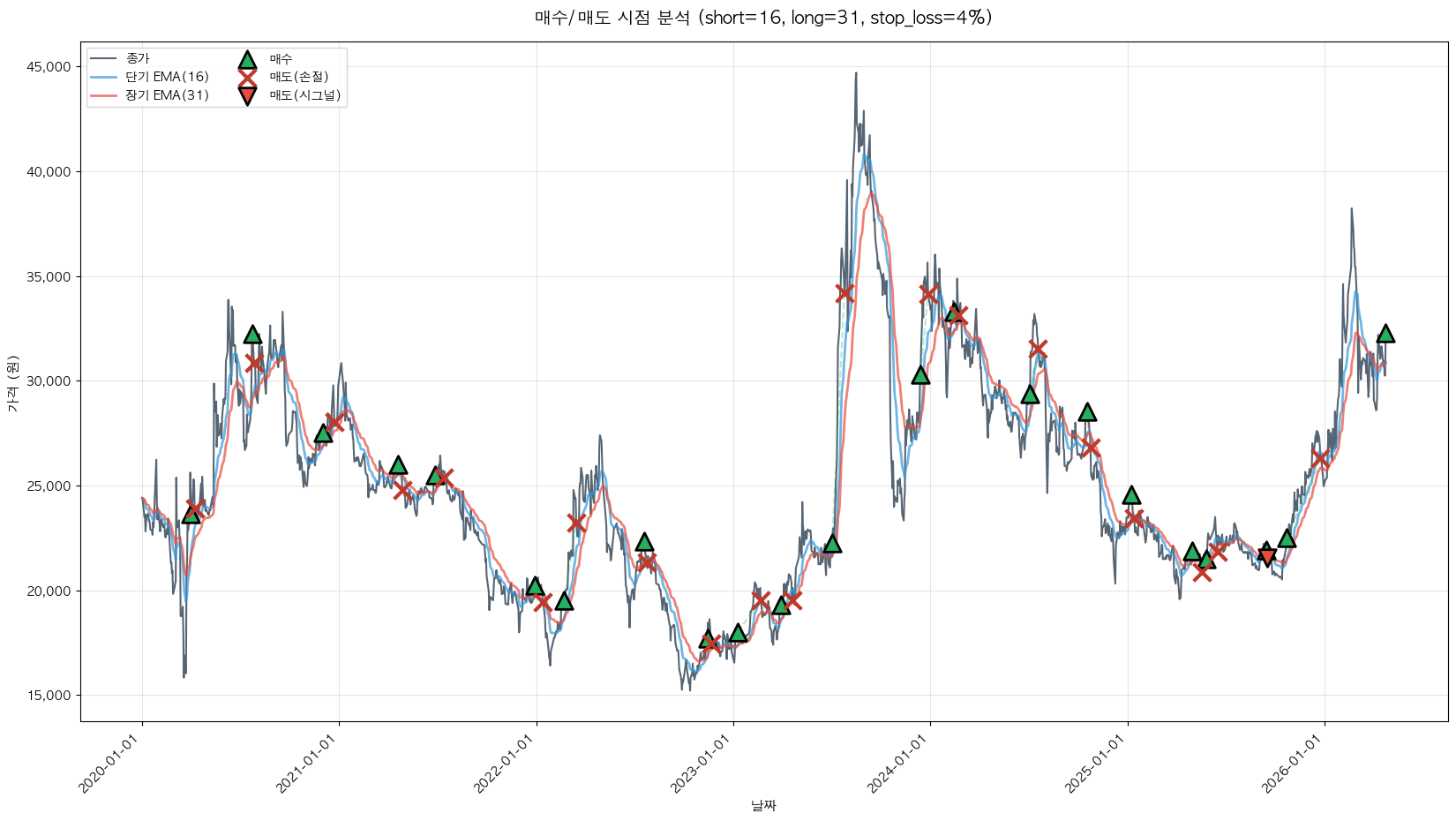Click the red X 매도(손절) legend icon

tap(247, 77)
